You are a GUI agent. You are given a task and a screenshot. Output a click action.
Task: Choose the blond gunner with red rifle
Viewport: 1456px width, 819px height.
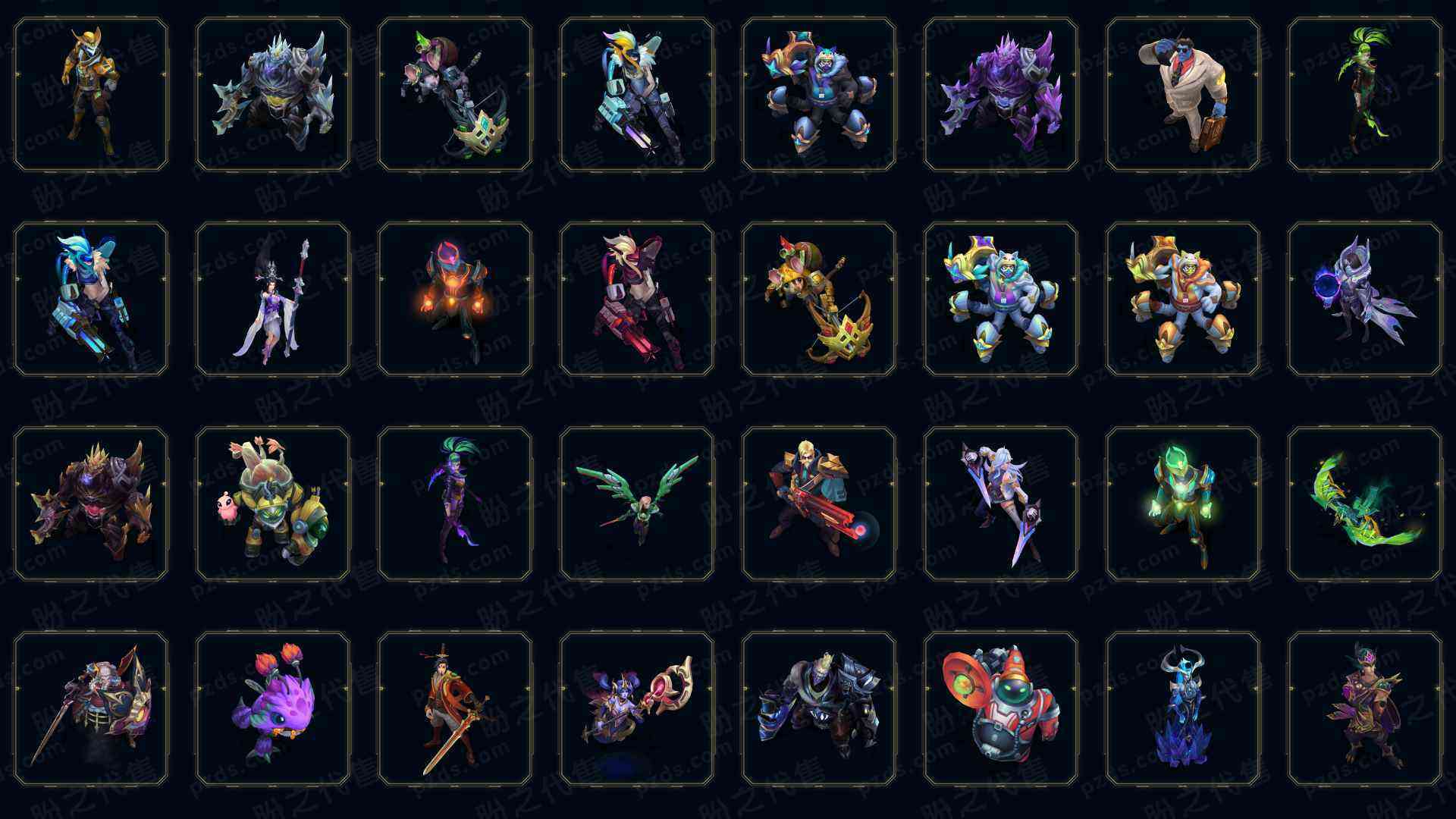pos(819,504)
